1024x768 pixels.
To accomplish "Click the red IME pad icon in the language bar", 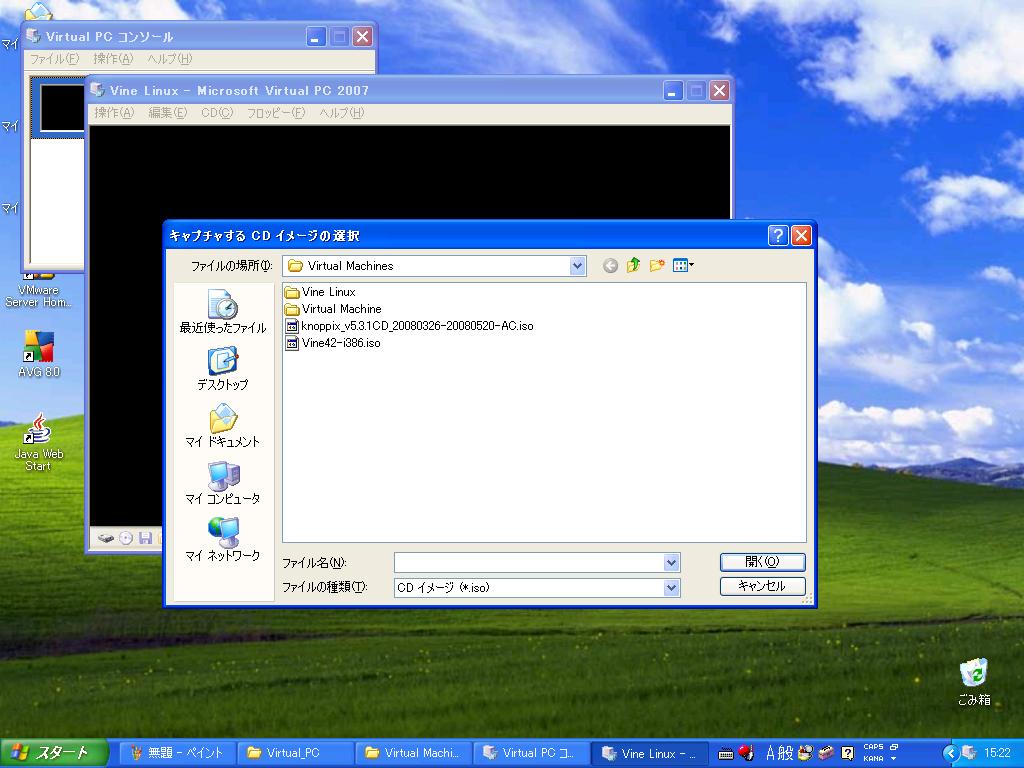I will (x=746, y=753).
